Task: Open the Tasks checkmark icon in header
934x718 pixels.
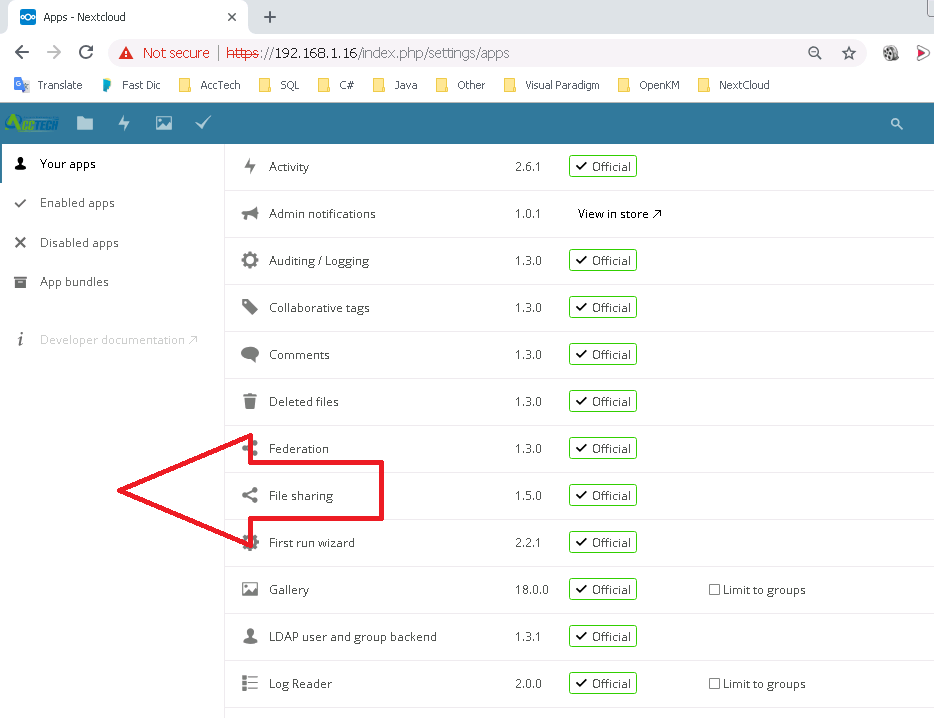Action: point(203,123)
